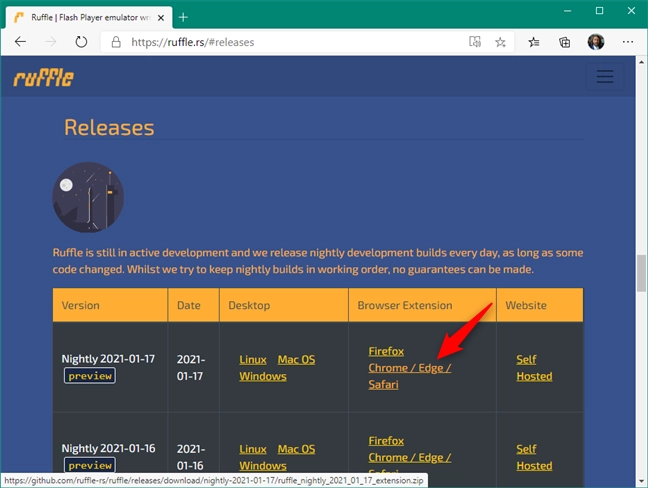The image size is (648, 488).
Task: Download Mac OS build for Nightly 2021-01-17
Action: coord(296,359)
